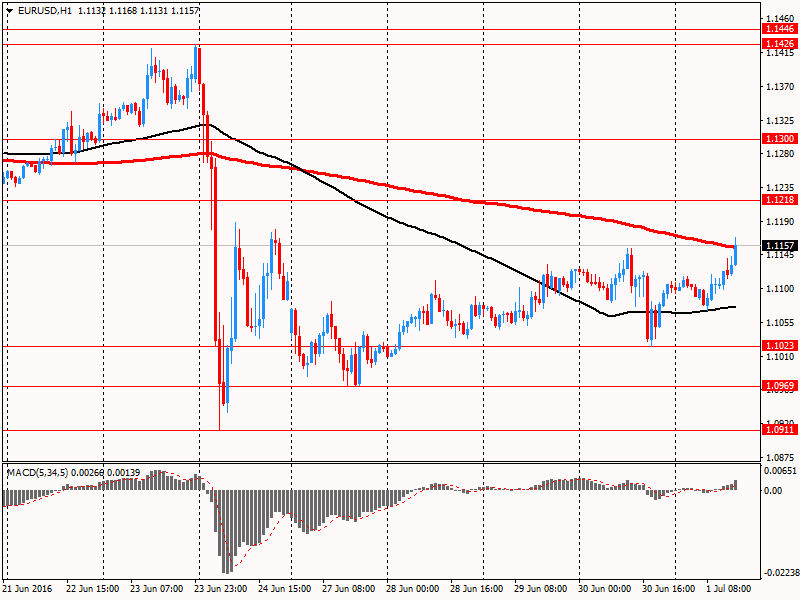The image size is (800, 600).
Task: Click the 30 Jun 00:00 time axis label
Action: click(x=605, y=589)
